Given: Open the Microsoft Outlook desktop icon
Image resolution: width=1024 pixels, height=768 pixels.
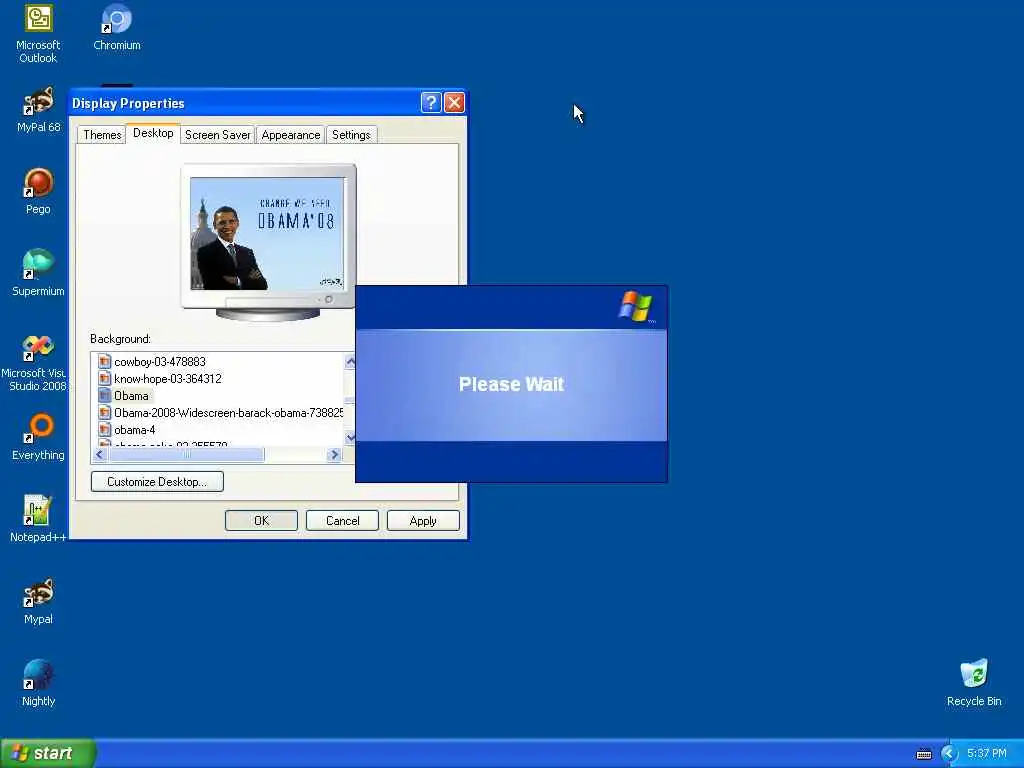Looking at the screenshot, I should tap(38, 34).
